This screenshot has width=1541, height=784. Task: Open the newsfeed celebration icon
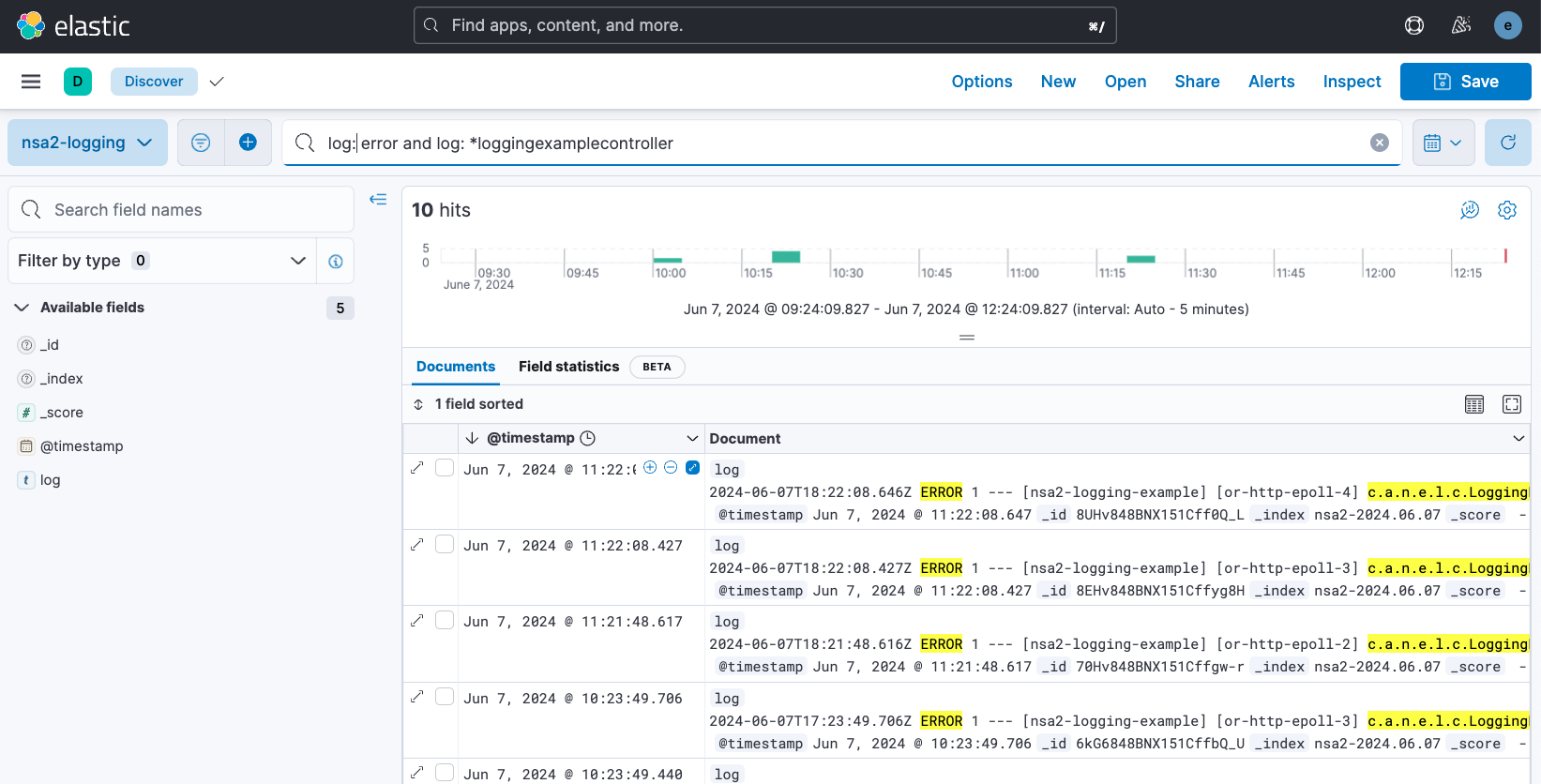(1461, 25)
